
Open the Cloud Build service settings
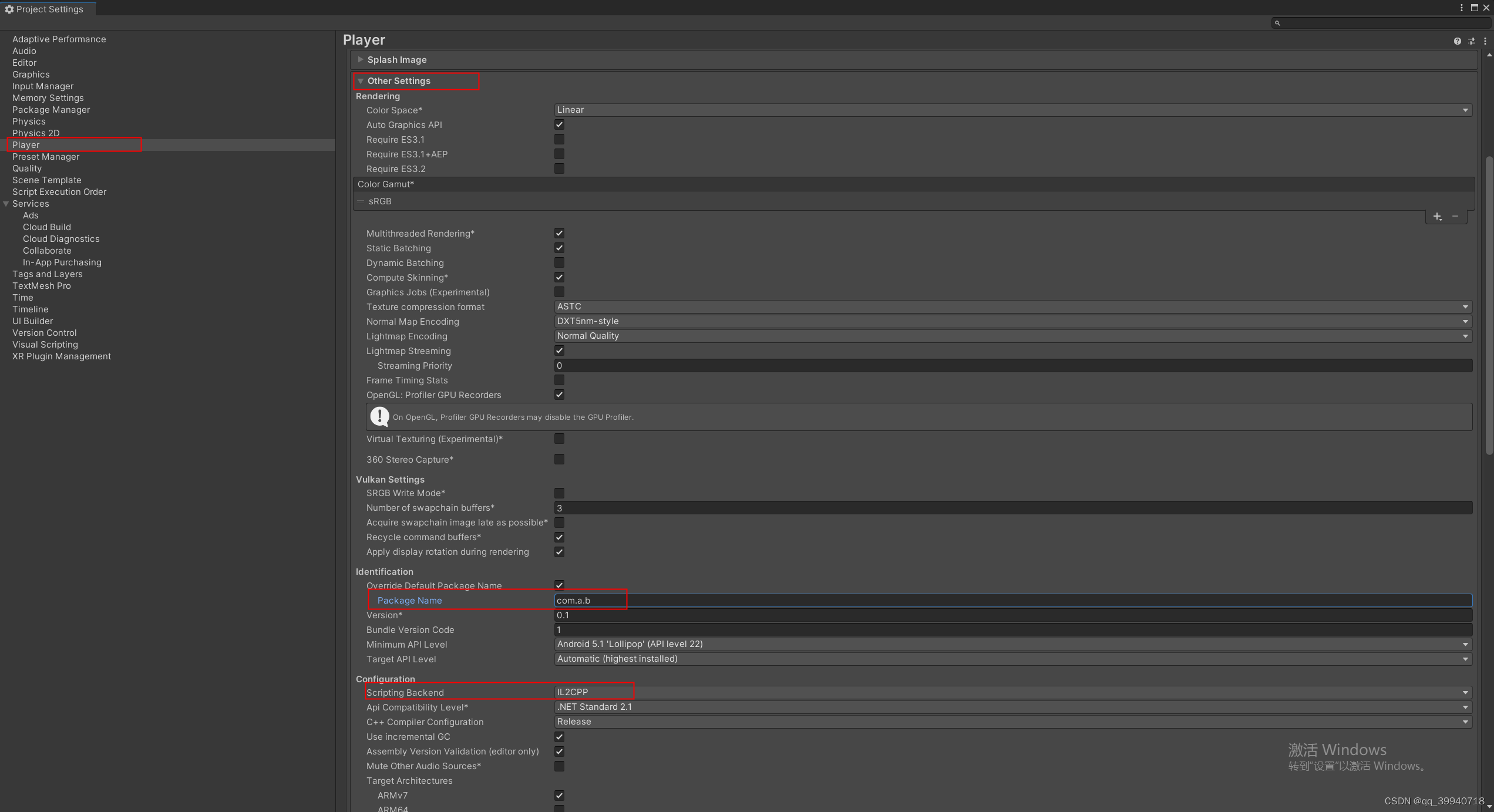[x=47, y=227]
